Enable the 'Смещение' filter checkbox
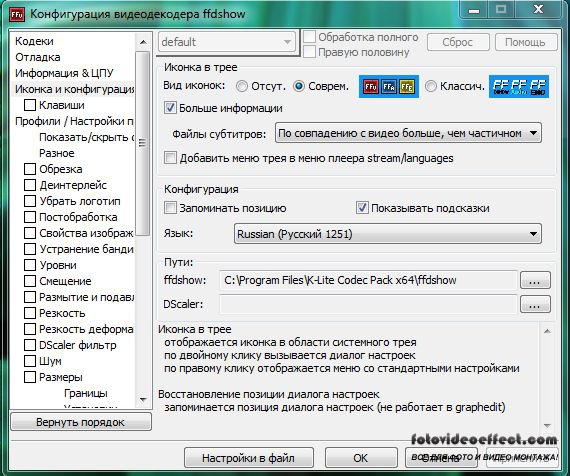 [30, 281]
